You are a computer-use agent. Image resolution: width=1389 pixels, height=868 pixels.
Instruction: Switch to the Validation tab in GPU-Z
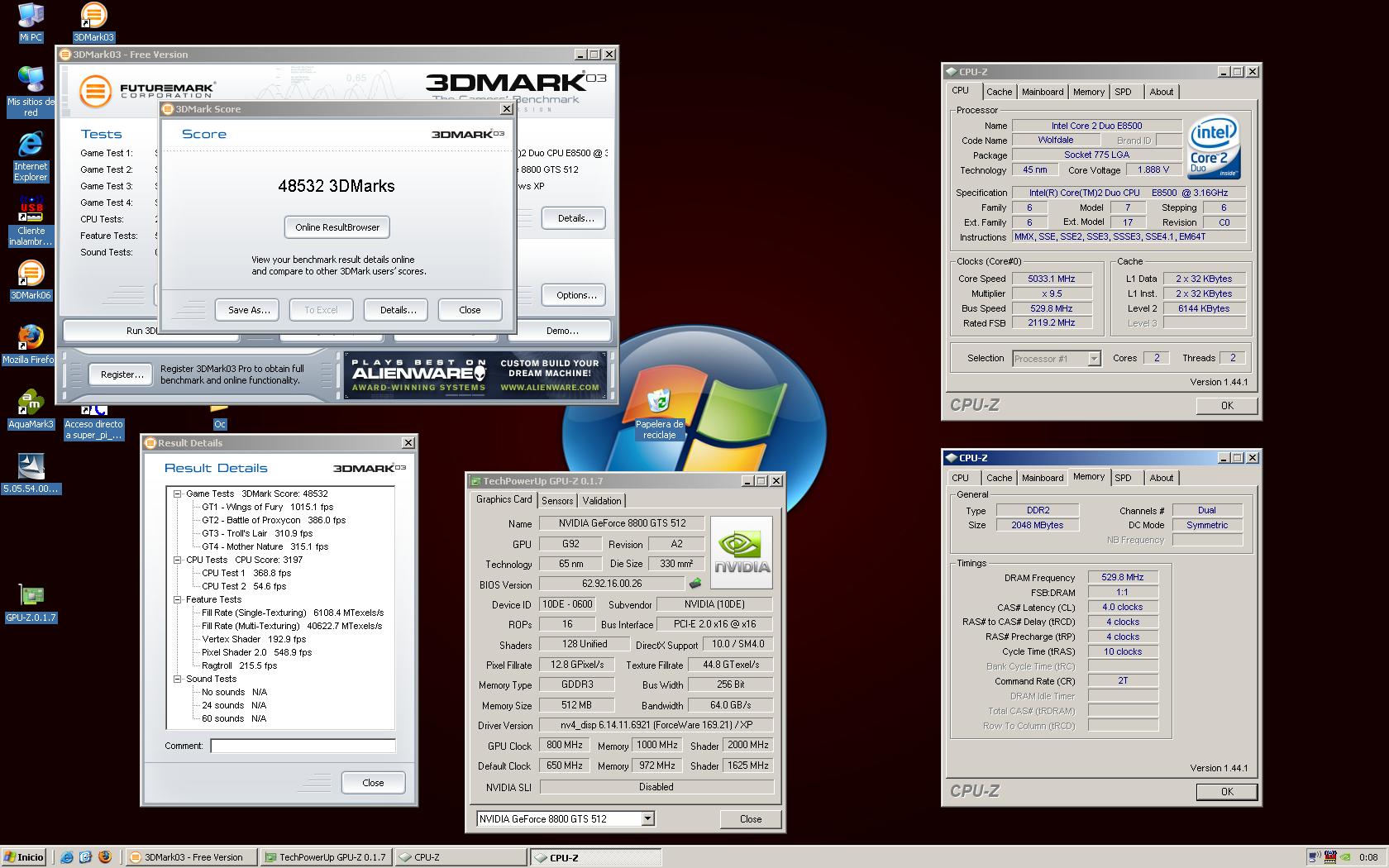602,501
